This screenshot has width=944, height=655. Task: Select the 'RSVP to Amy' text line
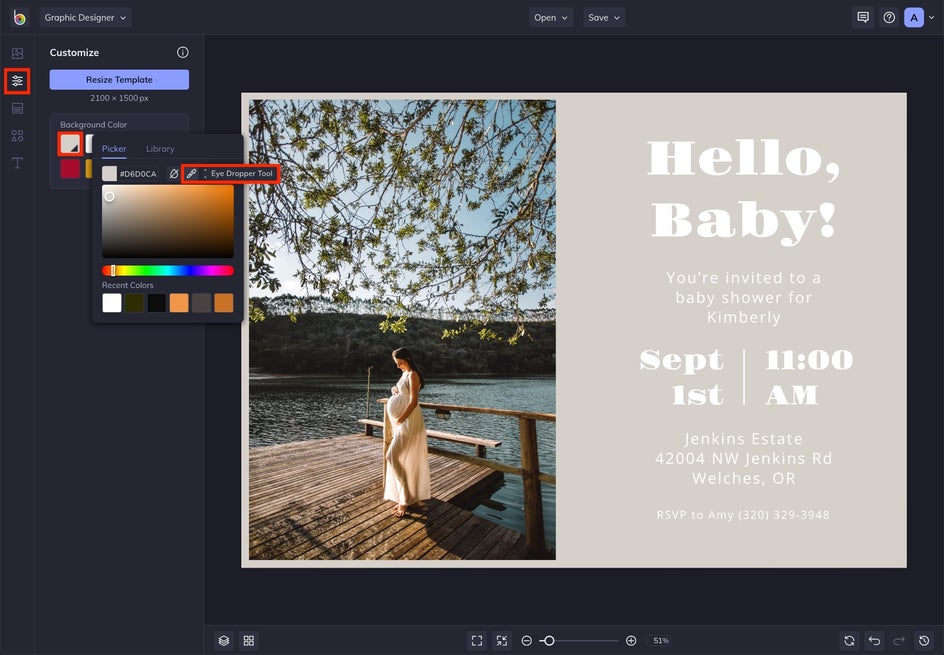pos(743,515)
